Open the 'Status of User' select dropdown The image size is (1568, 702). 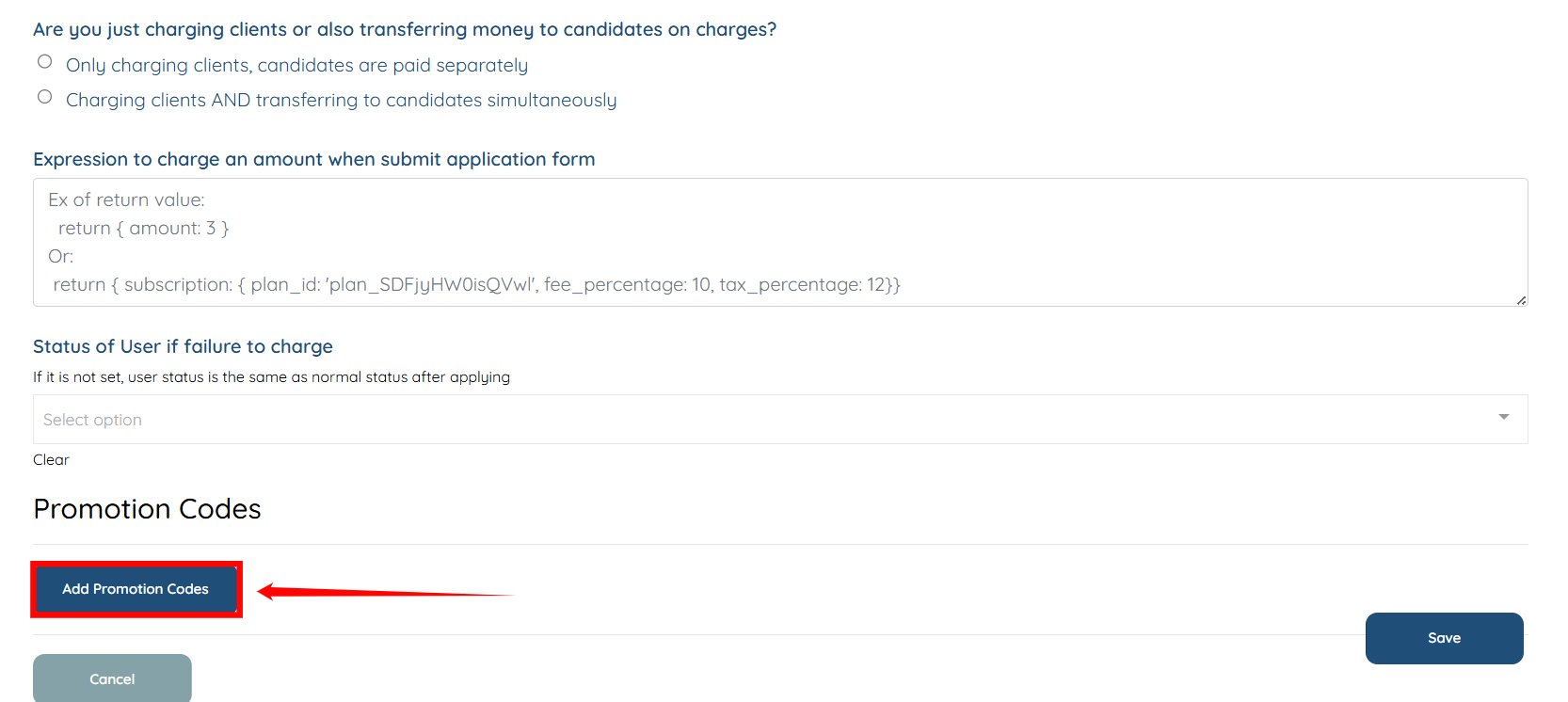779,420
